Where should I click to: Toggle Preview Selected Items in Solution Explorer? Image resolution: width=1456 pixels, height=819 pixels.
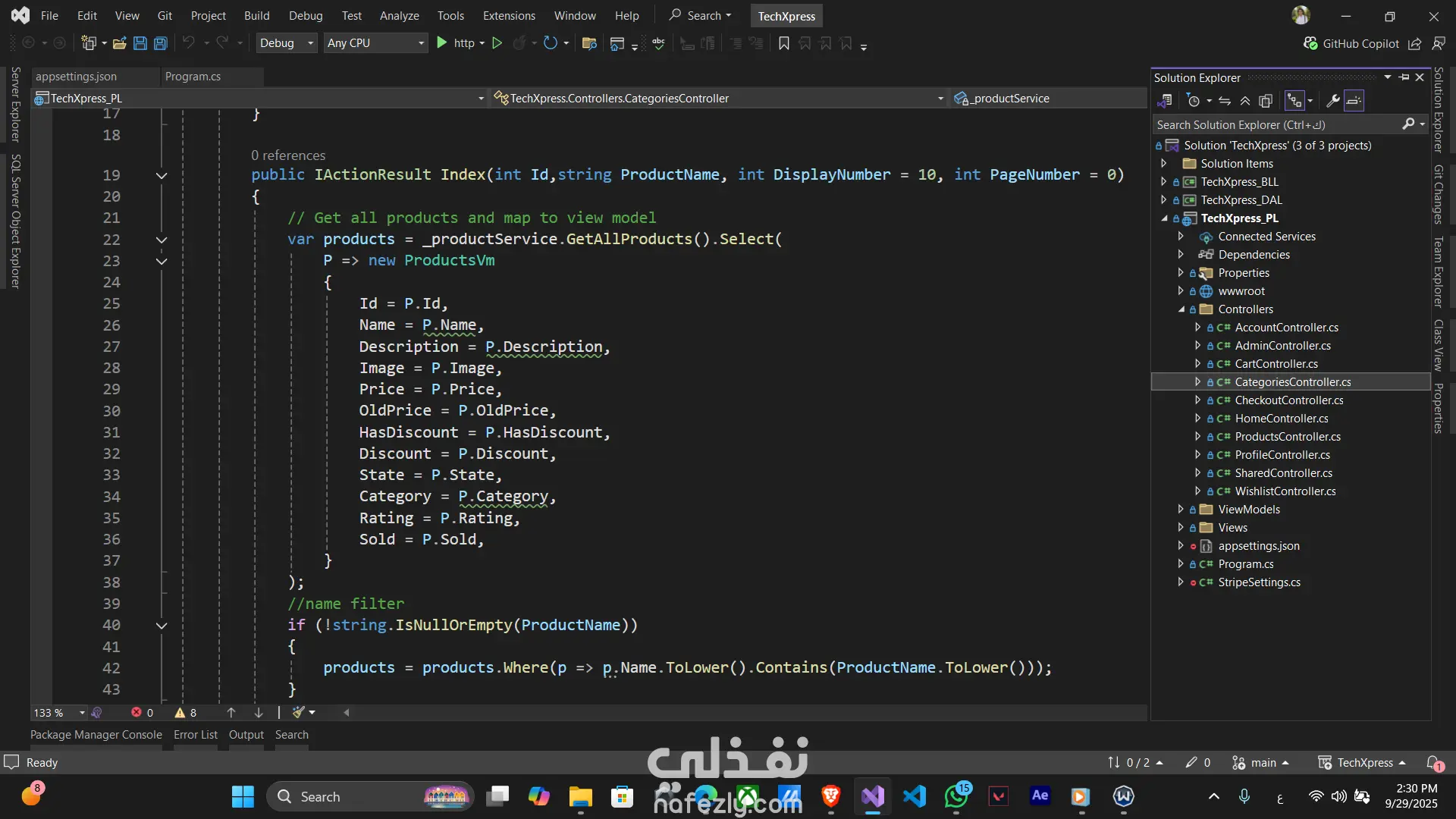tap(1354, 101)
